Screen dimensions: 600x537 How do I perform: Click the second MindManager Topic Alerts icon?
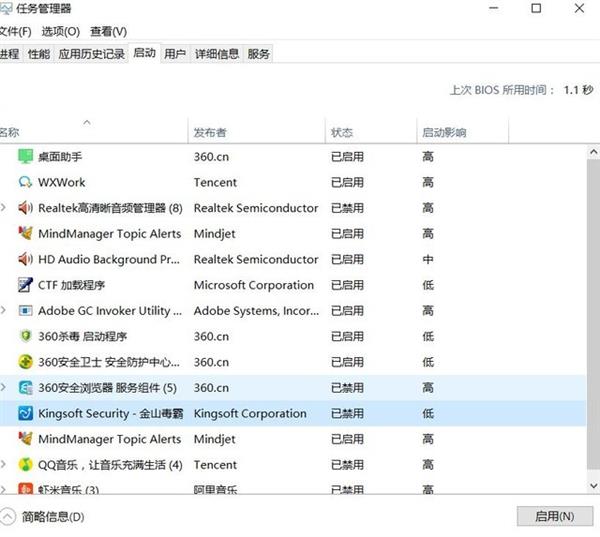(x=26, y=439)
